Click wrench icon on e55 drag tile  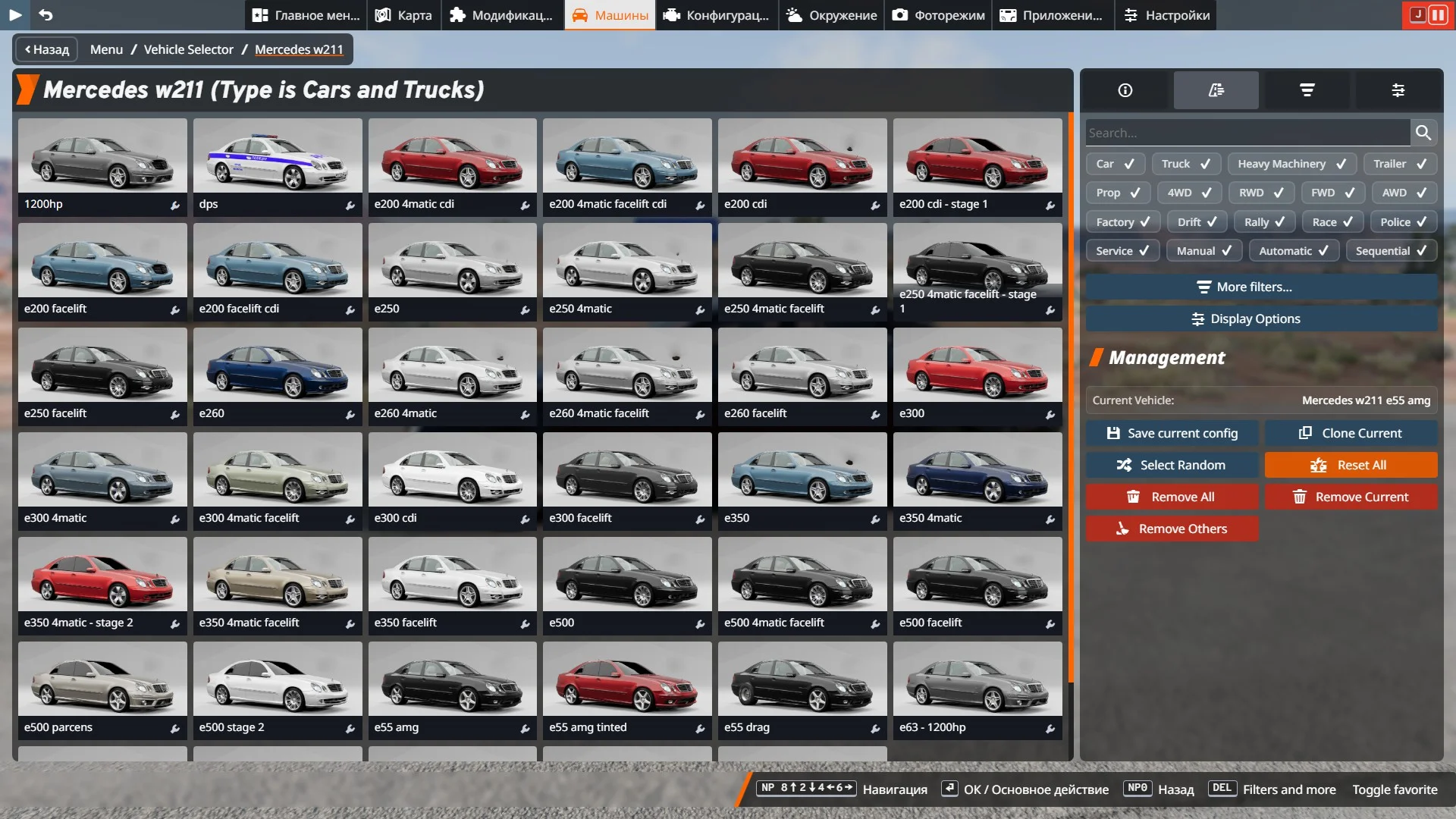coord(875,728)
